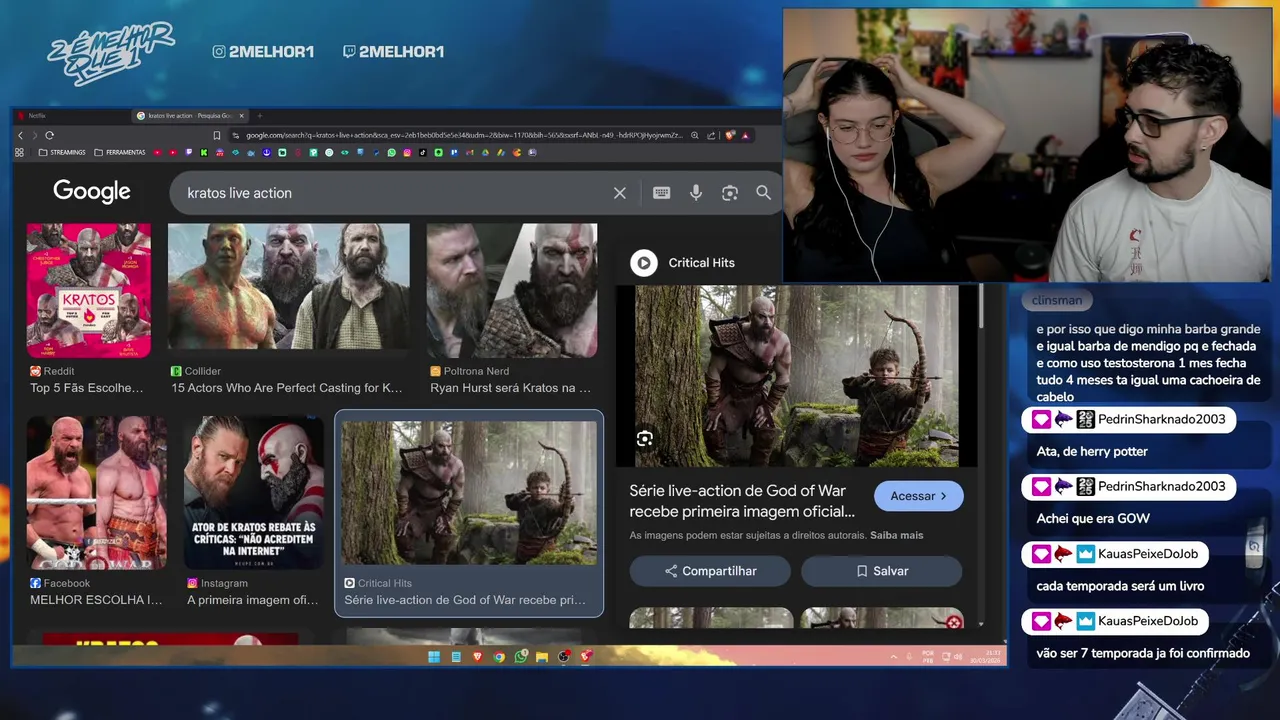
Task: Click Lens icon on preview image
Action: [645, 438]
